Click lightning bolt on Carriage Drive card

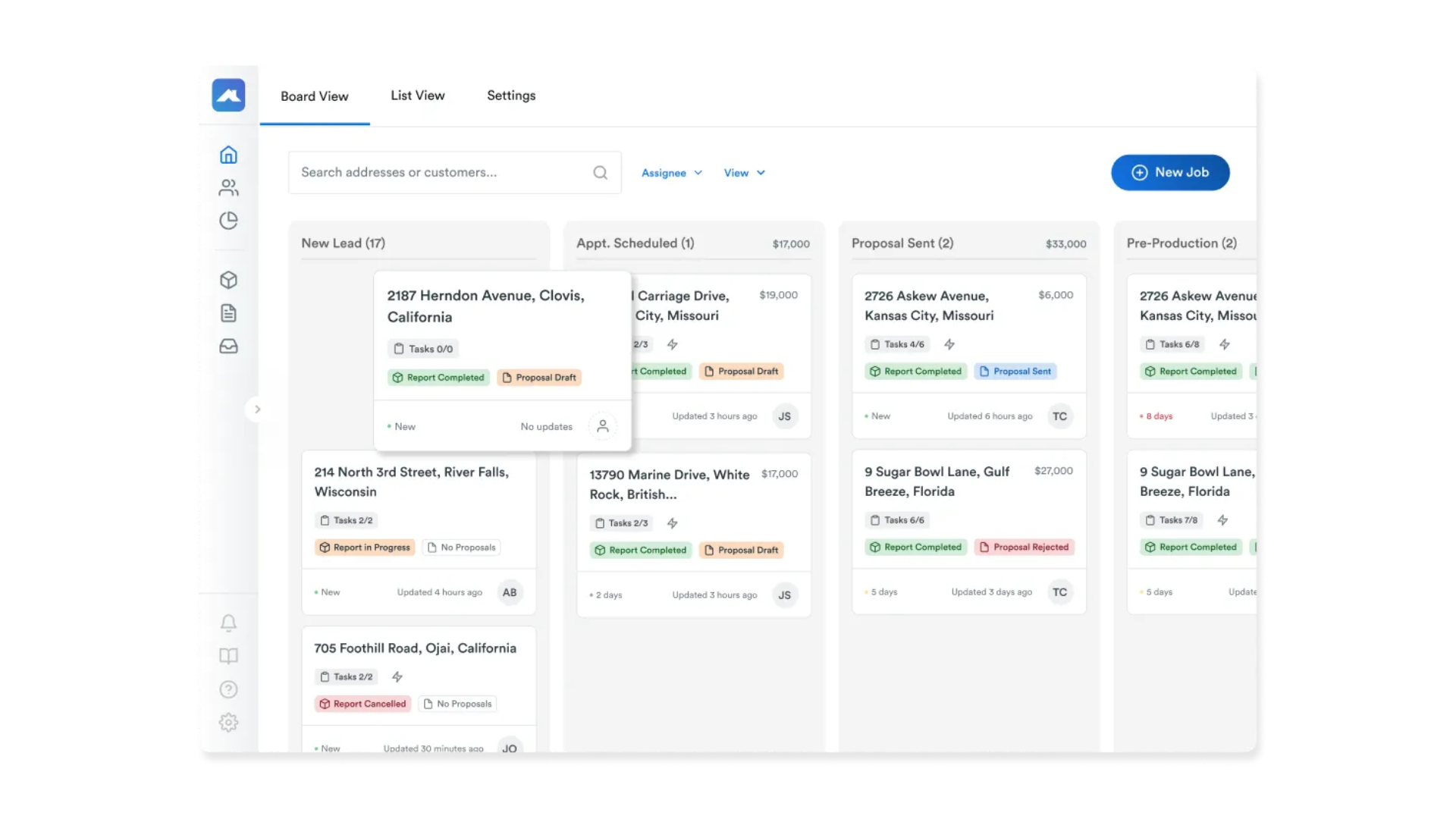point(672,344)
